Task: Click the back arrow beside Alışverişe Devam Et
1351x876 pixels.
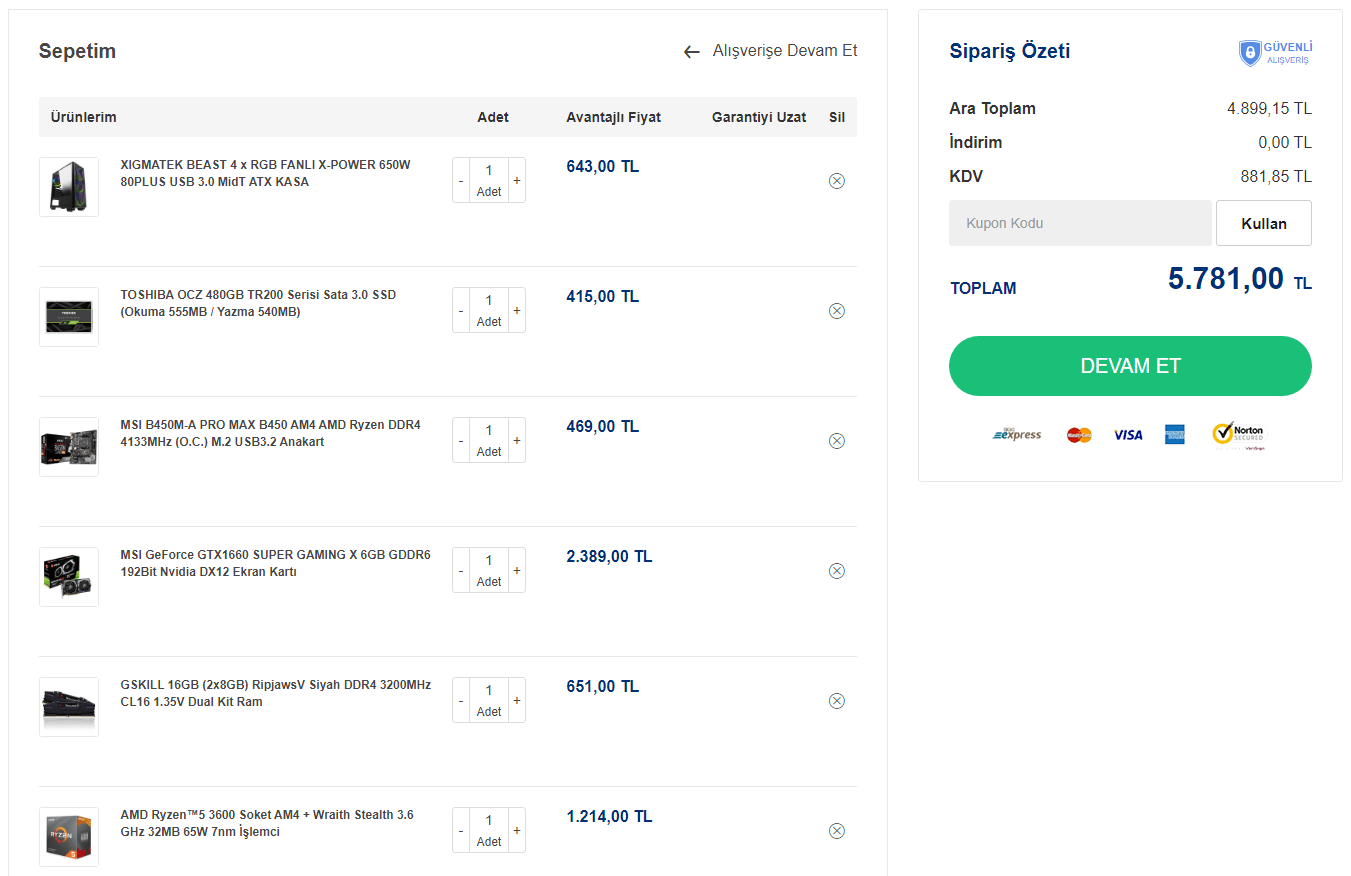Action: (691, 52)
